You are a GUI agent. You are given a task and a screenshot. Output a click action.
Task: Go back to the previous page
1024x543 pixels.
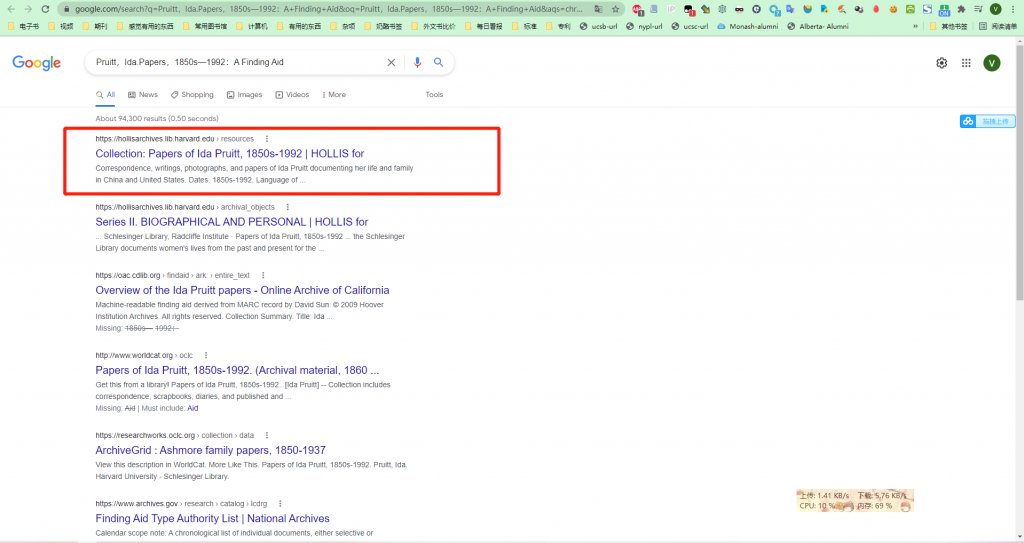[x=11, y=9]
